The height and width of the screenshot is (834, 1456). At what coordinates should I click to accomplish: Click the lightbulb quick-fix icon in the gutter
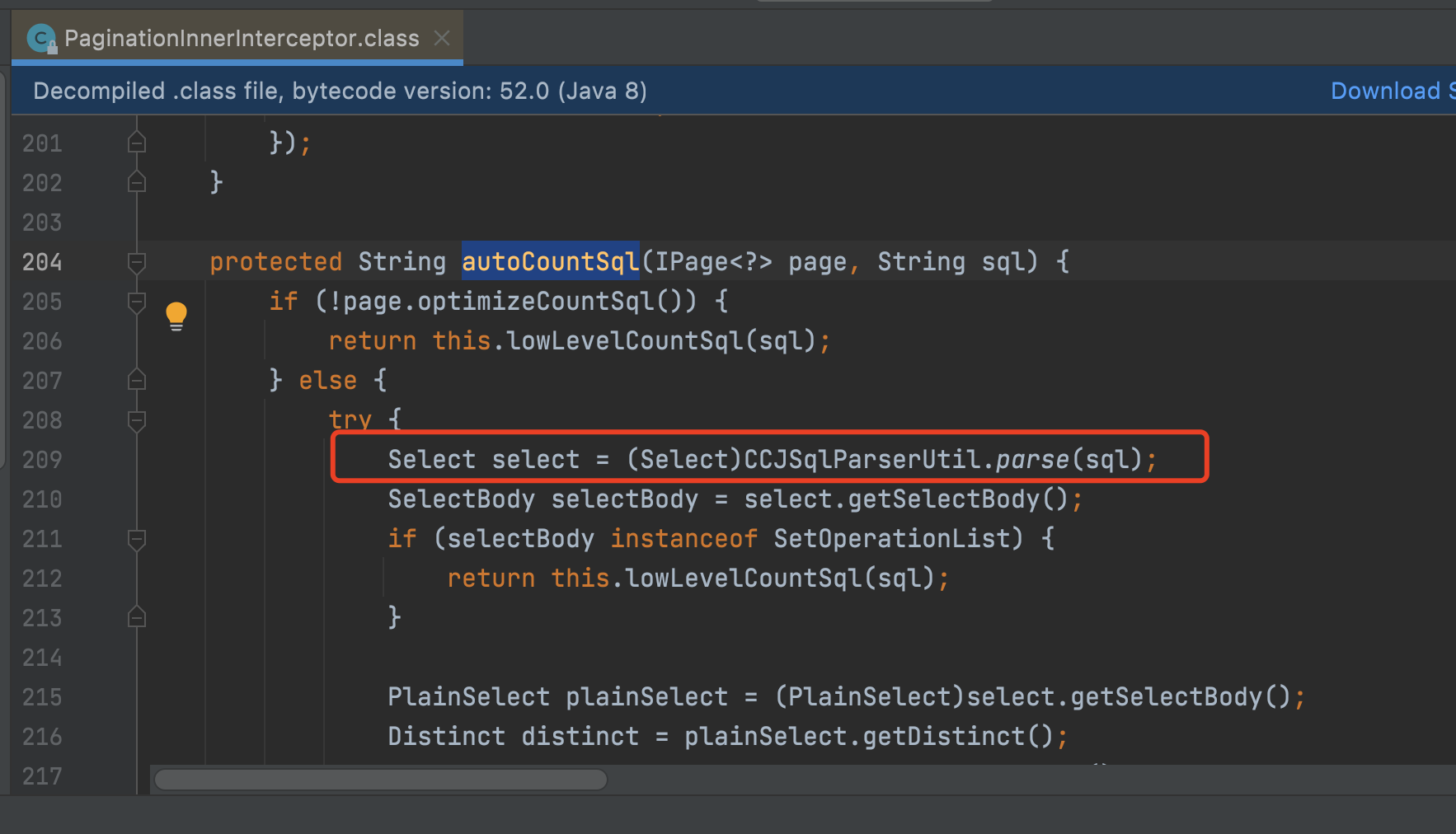click(x=176, y=315)
